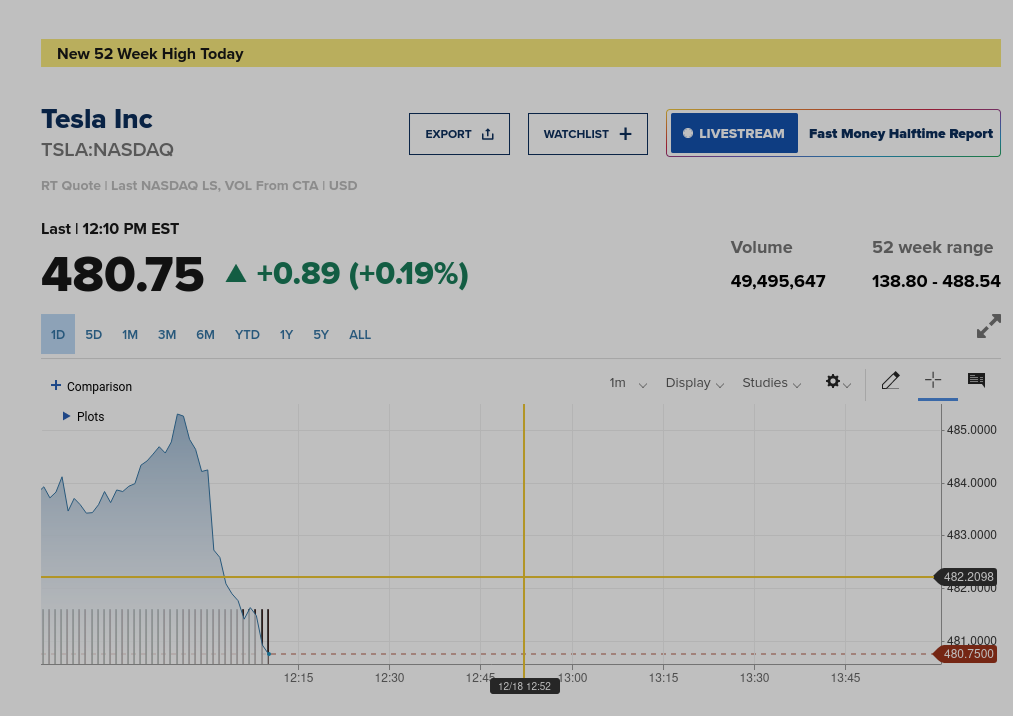Expand the Plots legend
The width and height of the screenshot is (1013, 716).
[83, 416]
